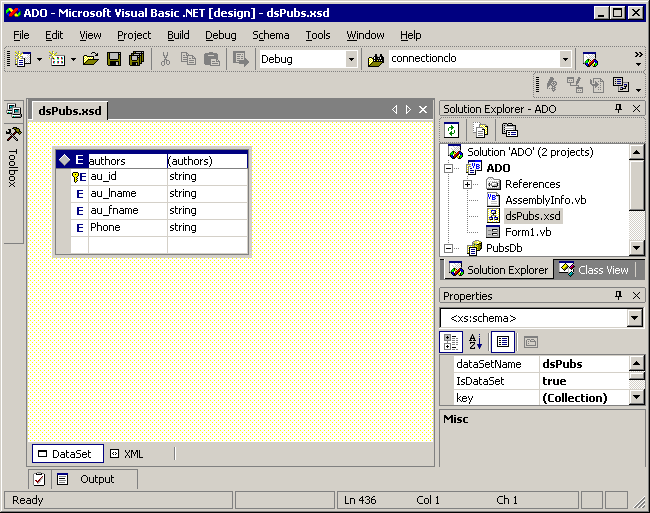This screenshot has width=650, height=513.
Task: Collapse the PubsDb project node
Action: 448,249
